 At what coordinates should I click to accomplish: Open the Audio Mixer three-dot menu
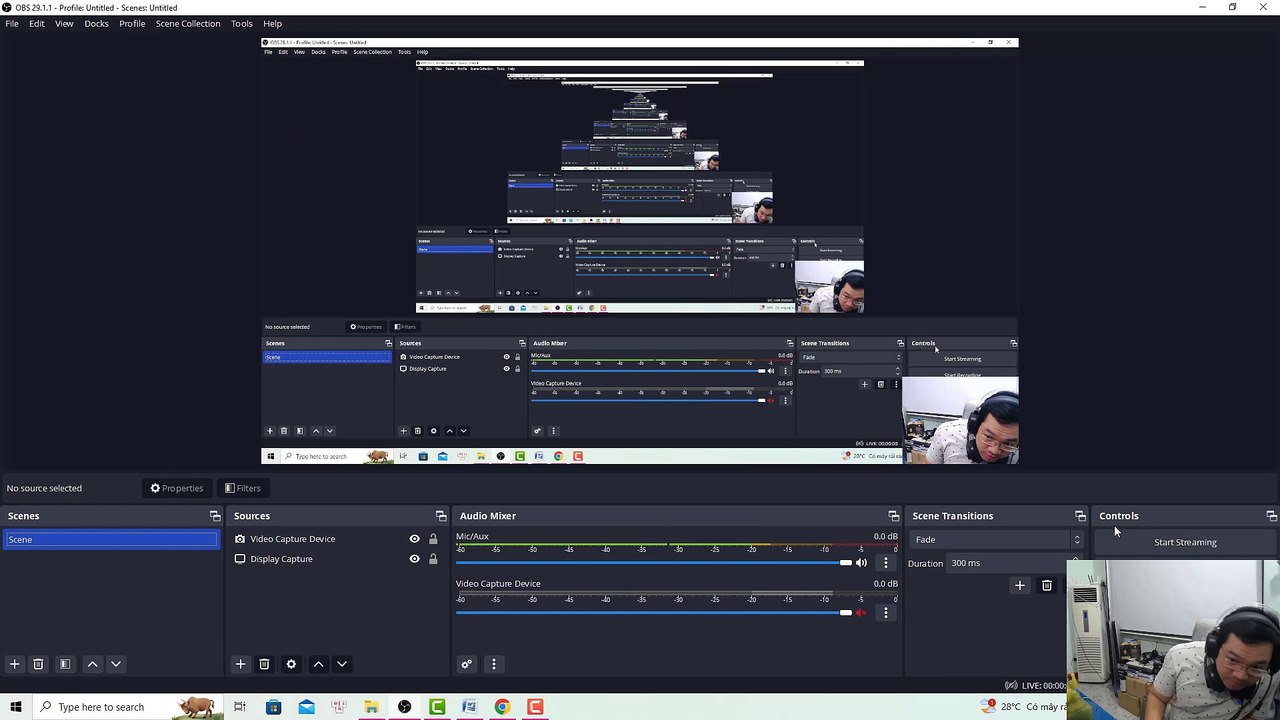coord(493,664)
